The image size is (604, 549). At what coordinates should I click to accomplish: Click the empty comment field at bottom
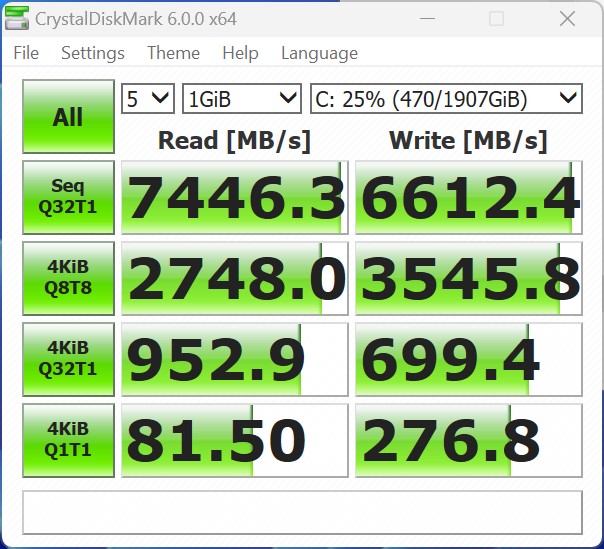point(302,512)
